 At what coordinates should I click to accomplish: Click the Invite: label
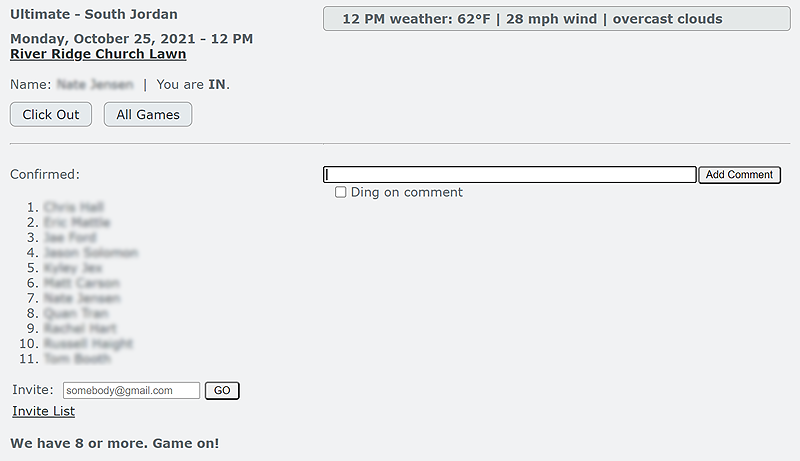click(33, 390)
